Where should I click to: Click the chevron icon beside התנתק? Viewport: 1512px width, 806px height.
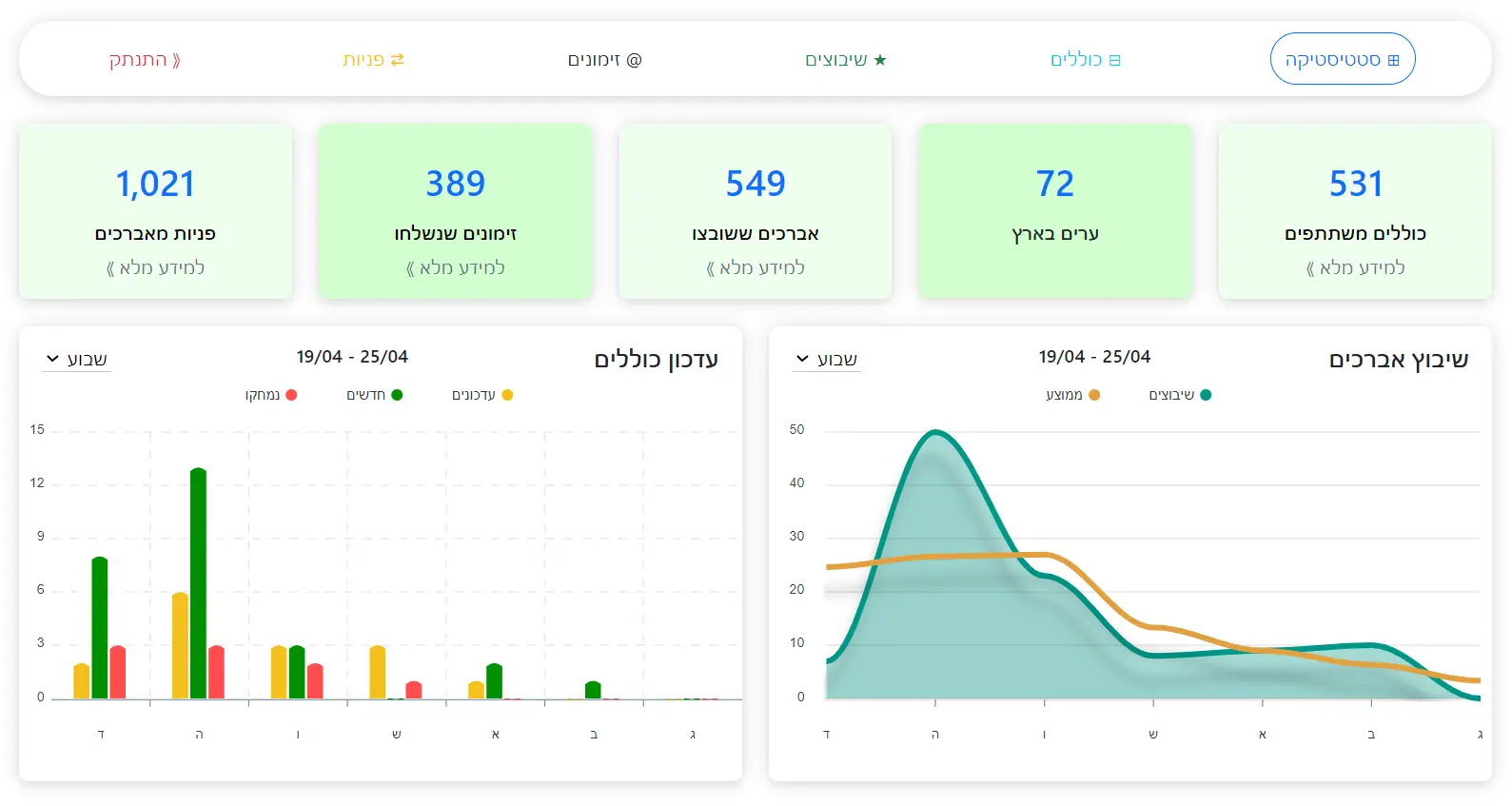(176, 60)
